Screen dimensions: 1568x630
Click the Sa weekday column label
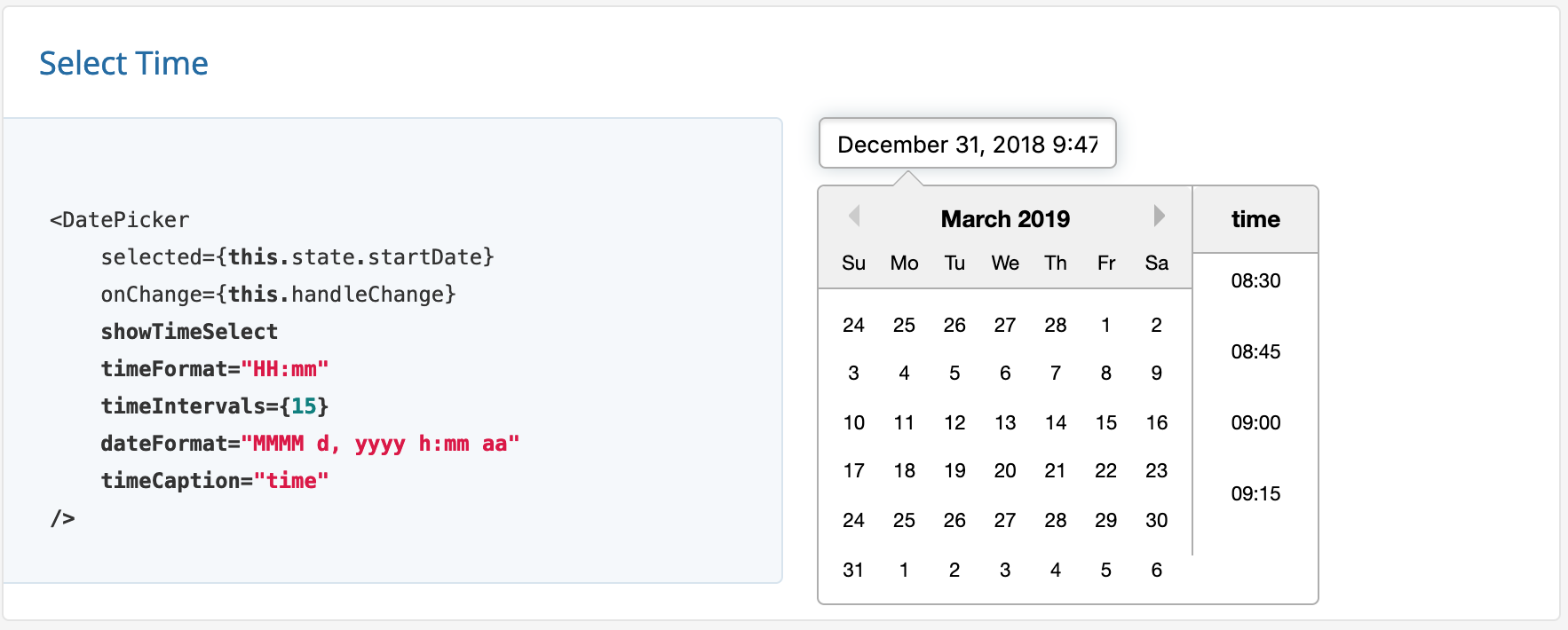(x=1155, y=263)
